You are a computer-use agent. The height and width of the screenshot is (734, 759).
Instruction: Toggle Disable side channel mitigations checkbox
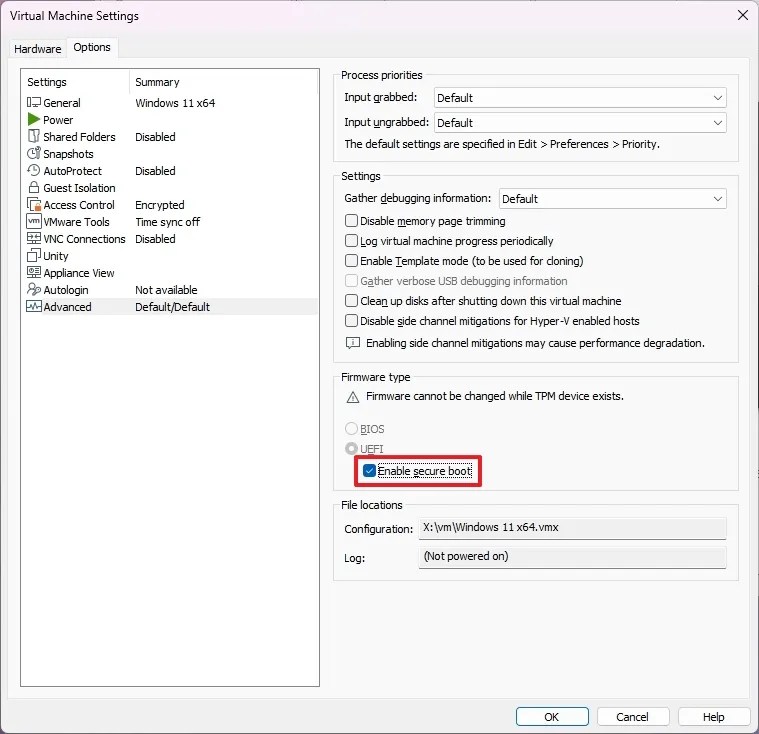[351, 321]
